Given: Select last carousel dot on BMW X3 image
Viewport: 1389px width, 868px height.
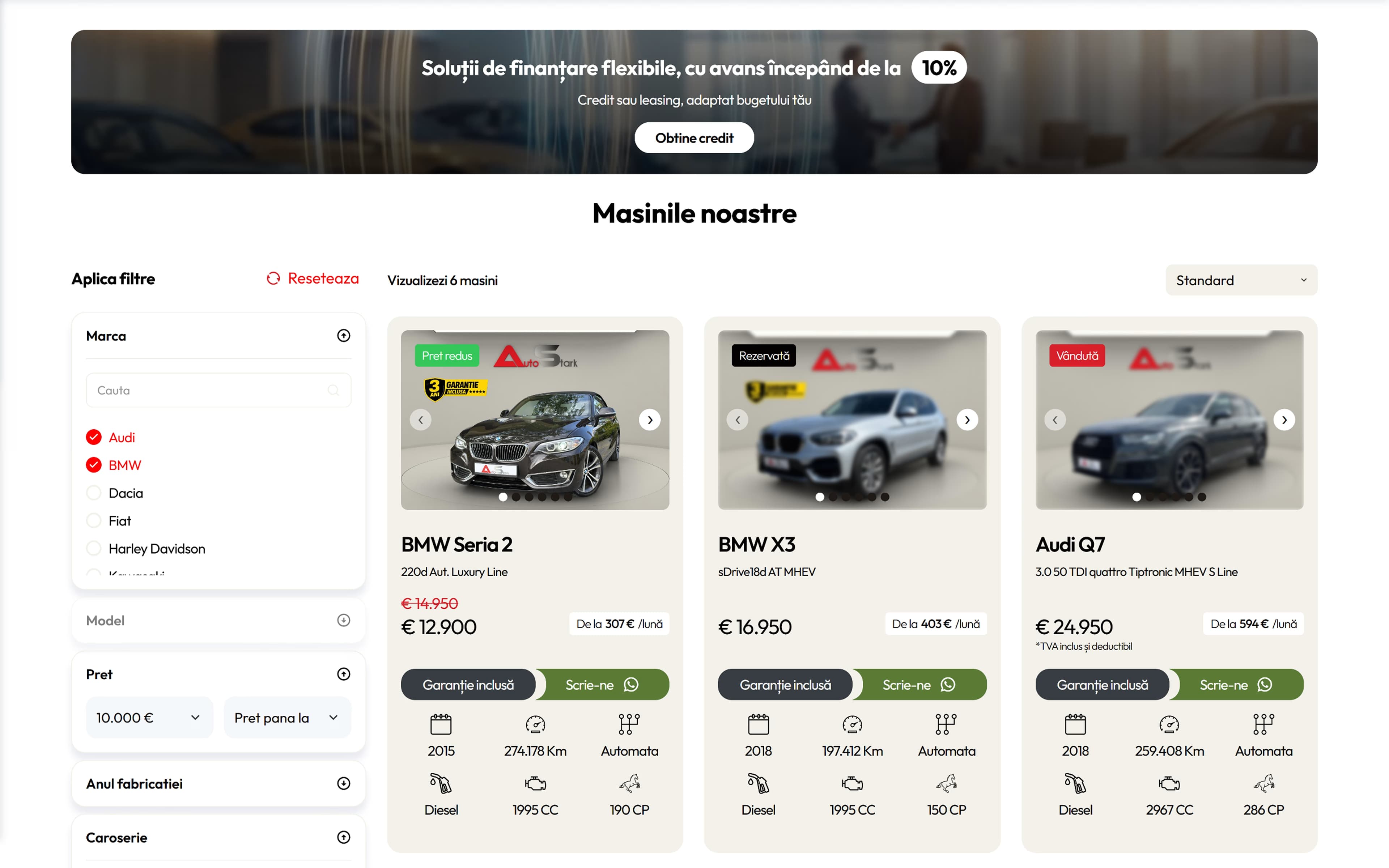Looking at the screenshot, I should pos(885,497).
